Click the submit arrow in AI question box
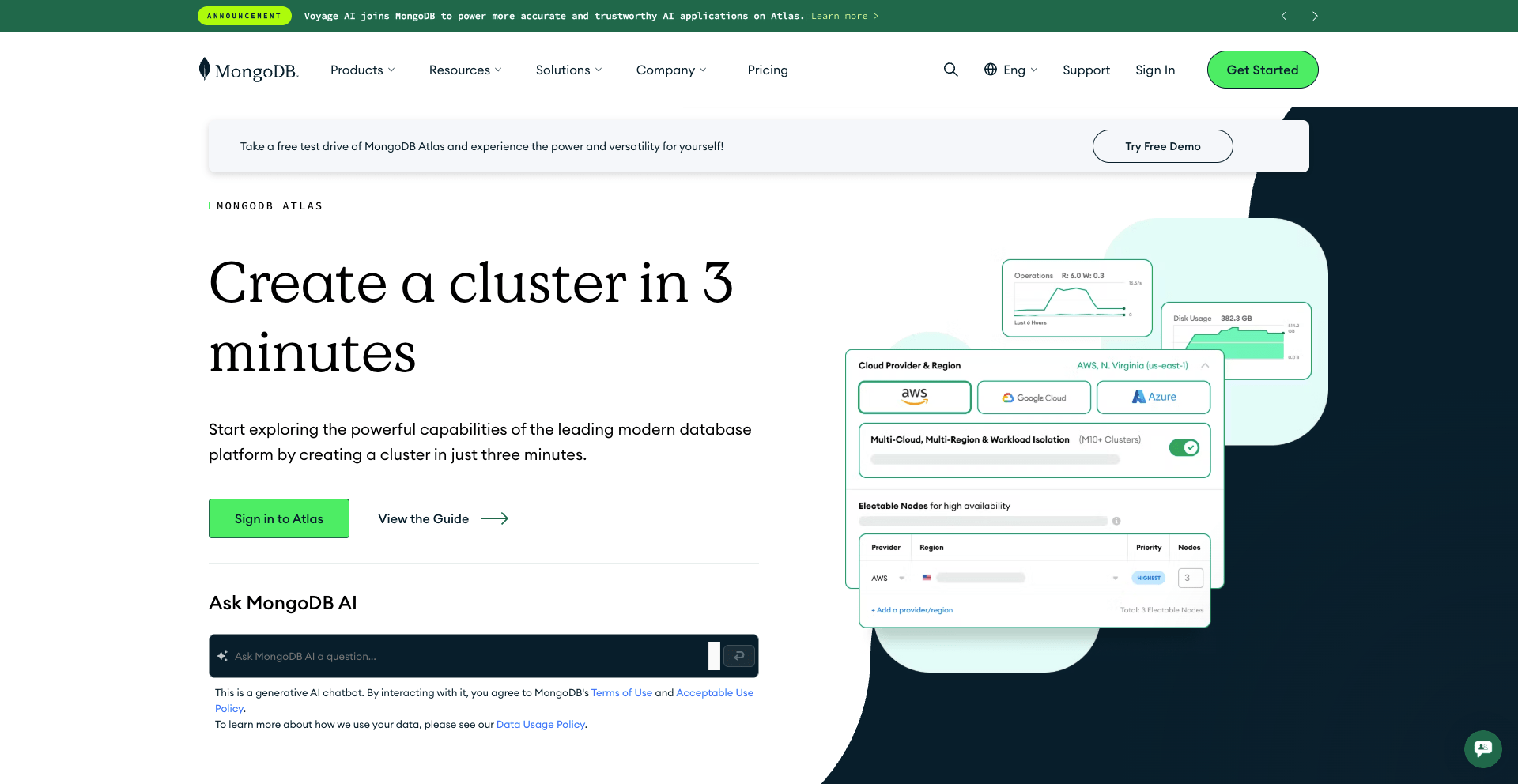1518x784 pixels. (738, 656)
